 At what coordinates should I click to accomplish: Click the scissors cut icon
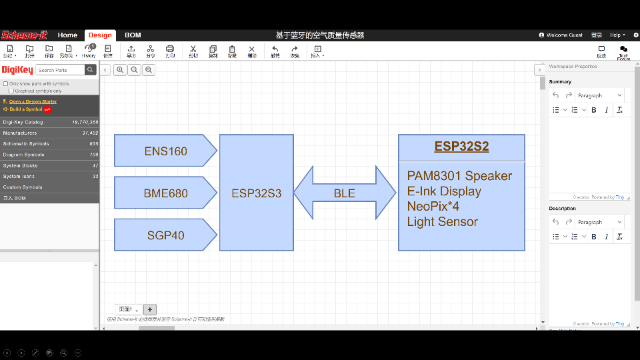pos(193,51)
